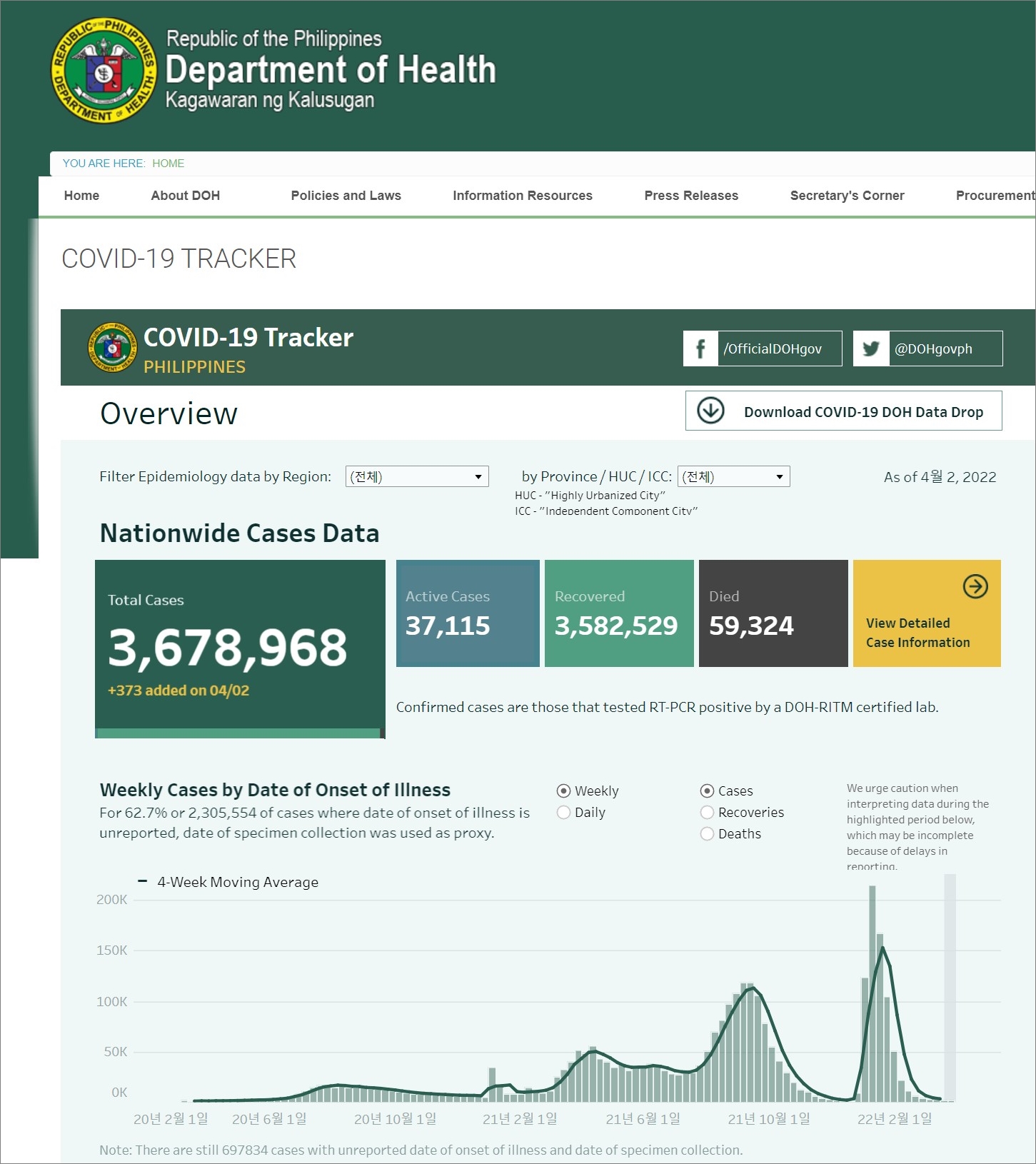Click the highlighted grey period band in chart
The image size is (1036, 1164).
[x=950, y=988]
